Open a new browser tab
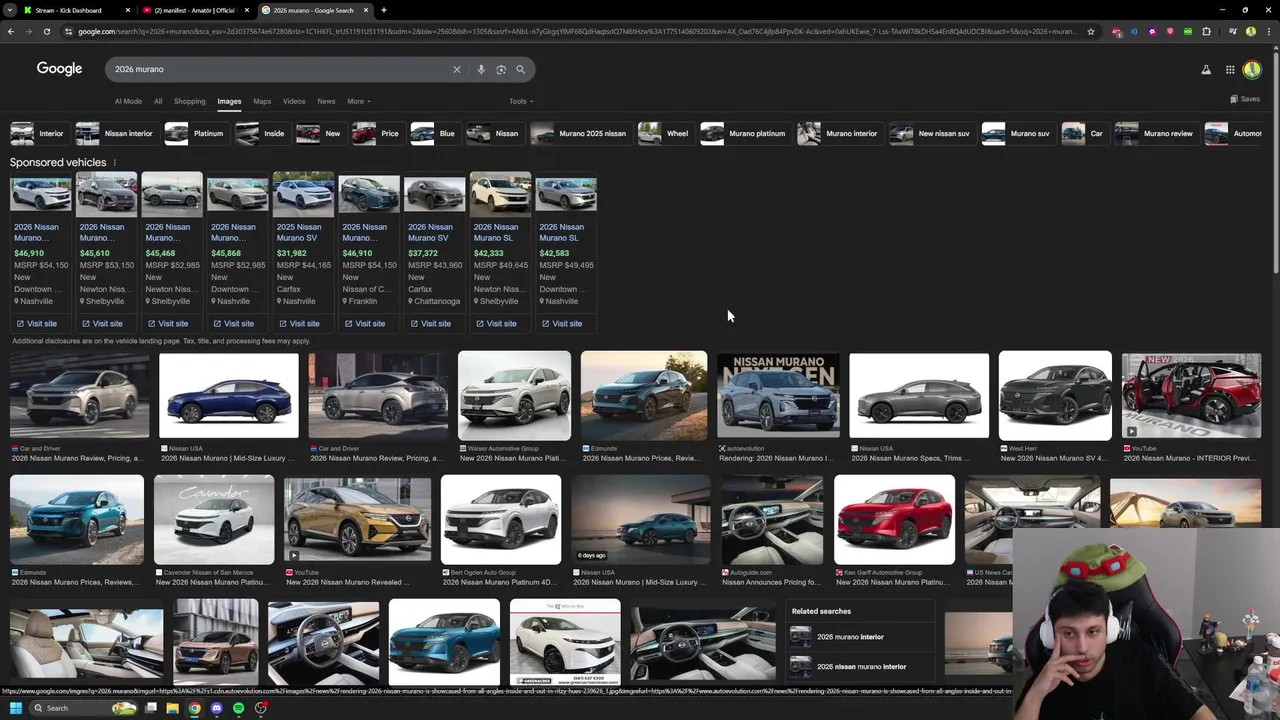 [384, 10]
